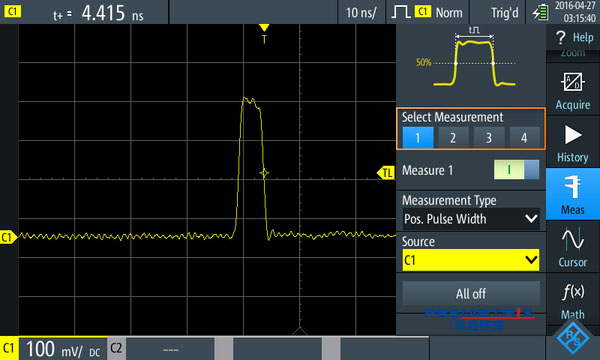Select the TL trigger level marker
The width and height of the screenshot is (600, 360).
pos(386,173)
